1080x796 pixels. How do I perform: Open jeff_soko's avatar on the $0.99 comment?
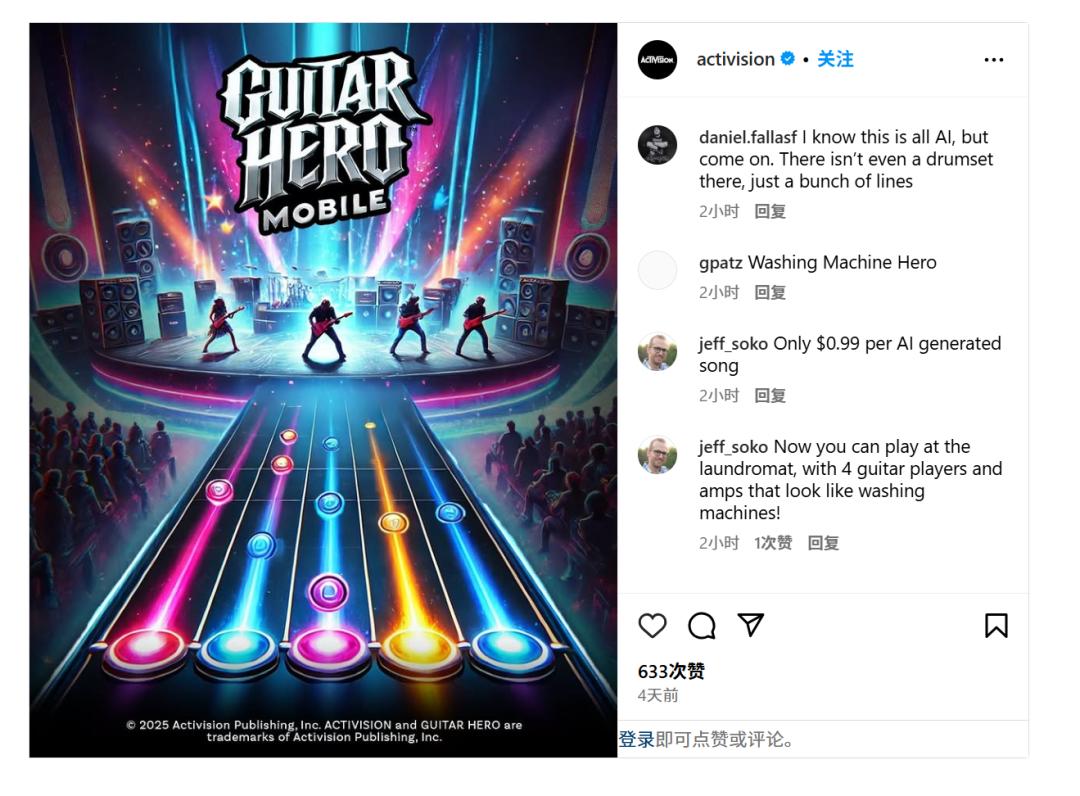coord(657,351)
